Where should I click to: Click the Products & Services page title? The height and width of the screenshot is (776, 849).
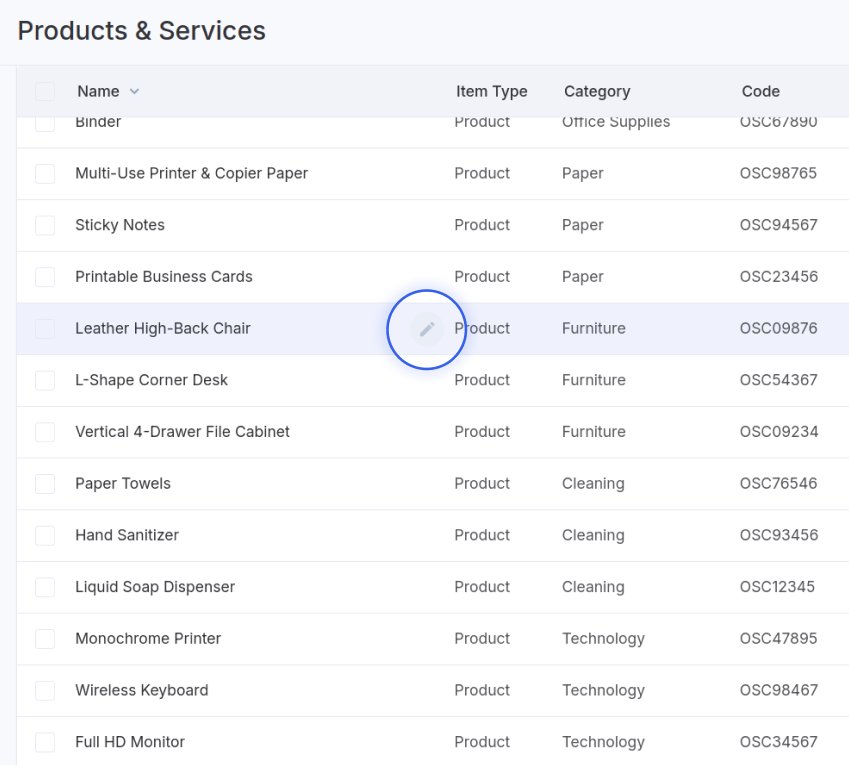141,31
